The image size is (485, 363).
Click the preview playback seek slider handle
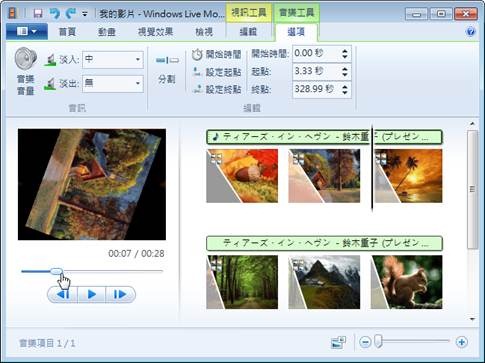57,271
